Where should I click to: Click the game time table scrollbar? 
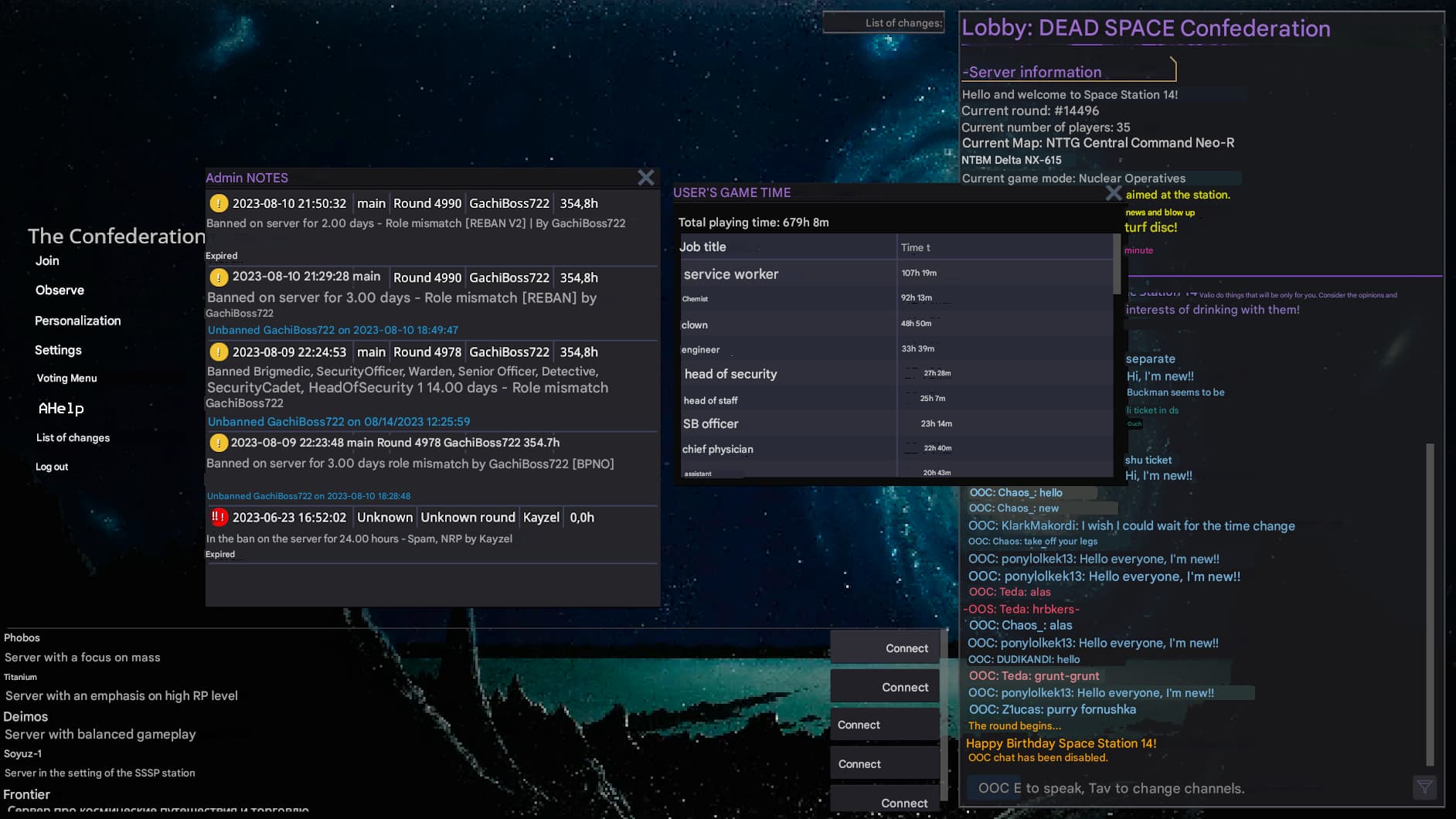[1116, 264]
